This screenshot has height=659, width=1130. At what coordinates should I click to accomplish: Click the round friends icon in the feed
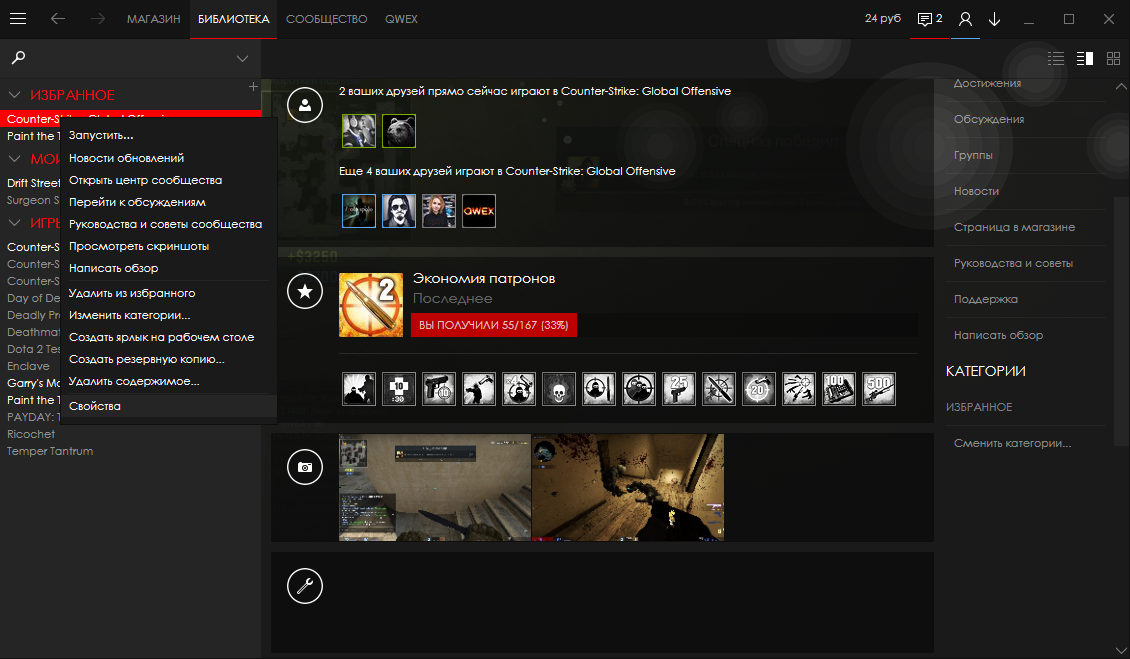click(x=305, y=105)
